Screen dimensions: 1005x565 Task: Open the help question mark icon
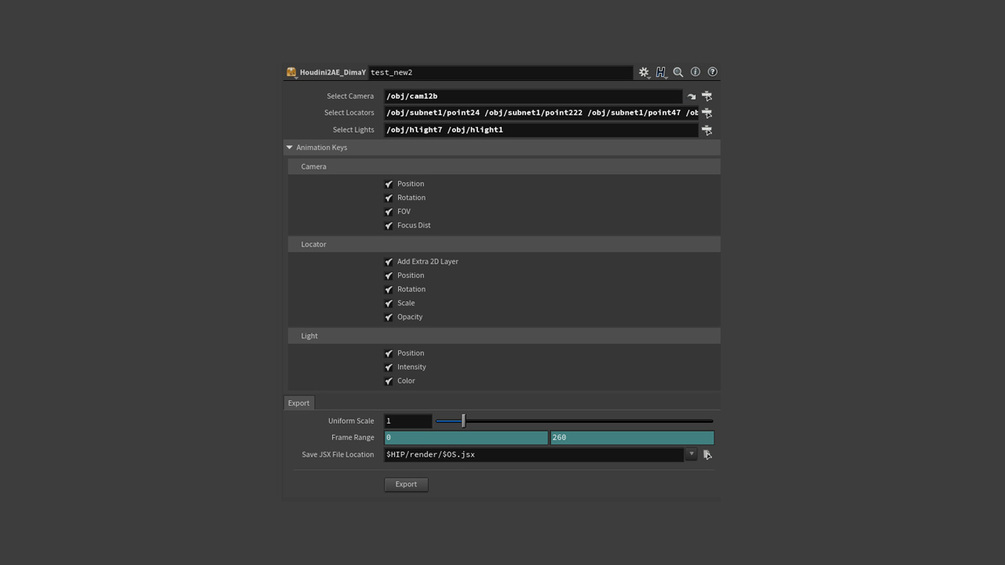click(712, 72)
